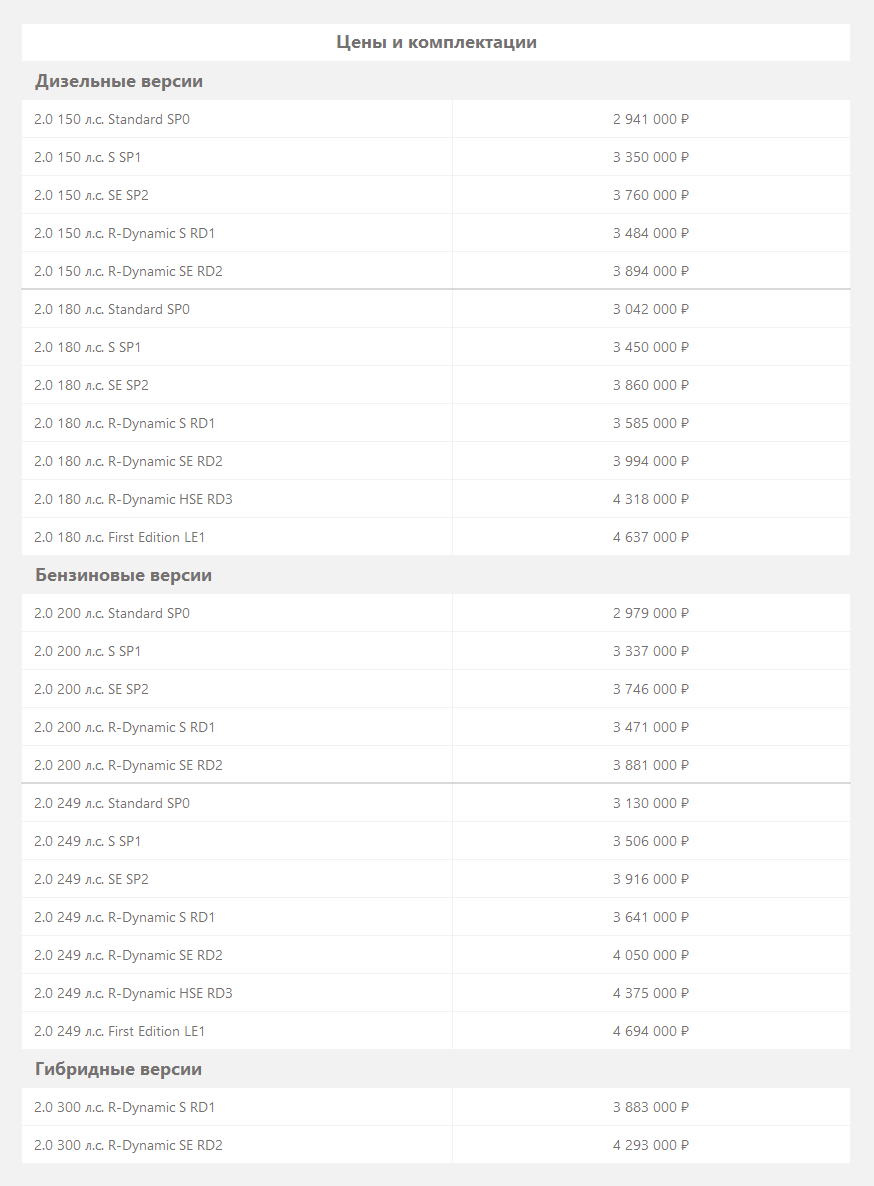The width and height of the screenshot is (874, 1186).
Task: Select the 'Гибридные версии' section heading
Action: pos(119,1069)
